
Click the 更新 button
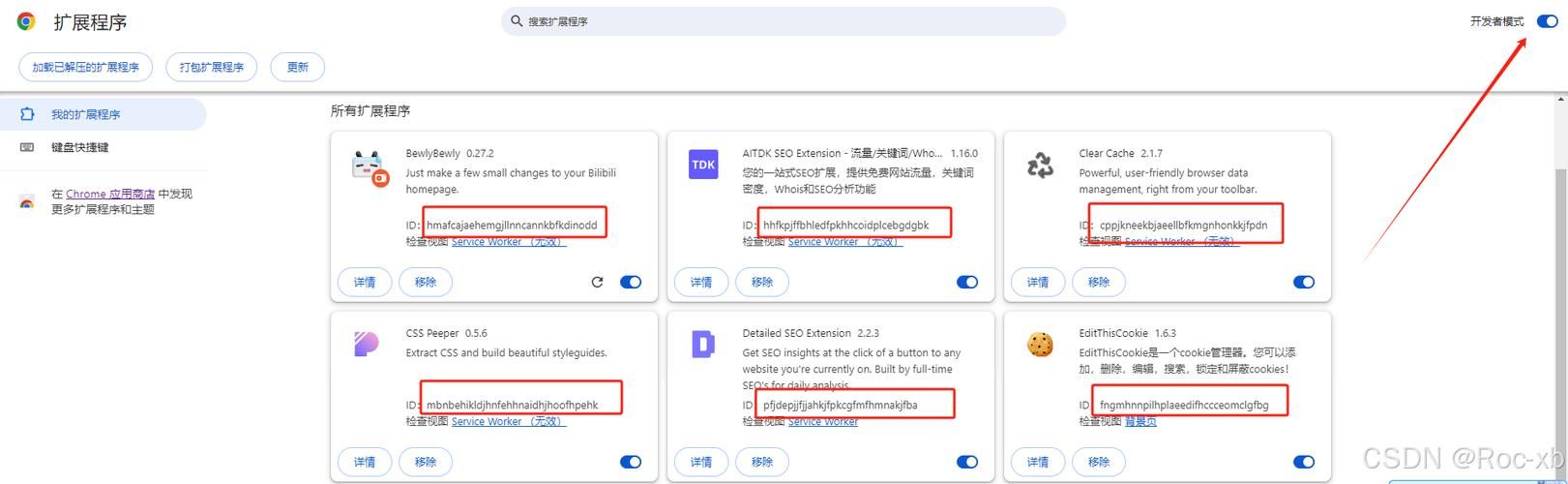point(298,67)
